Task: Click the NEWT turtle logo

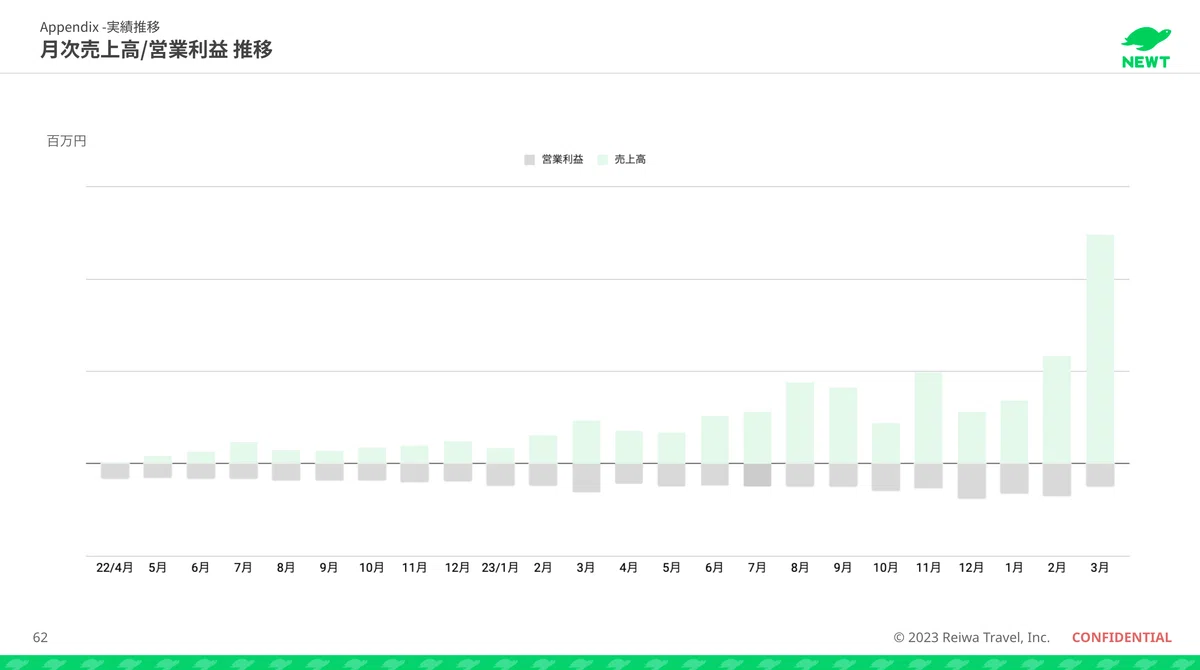Action: [1145, 47]
